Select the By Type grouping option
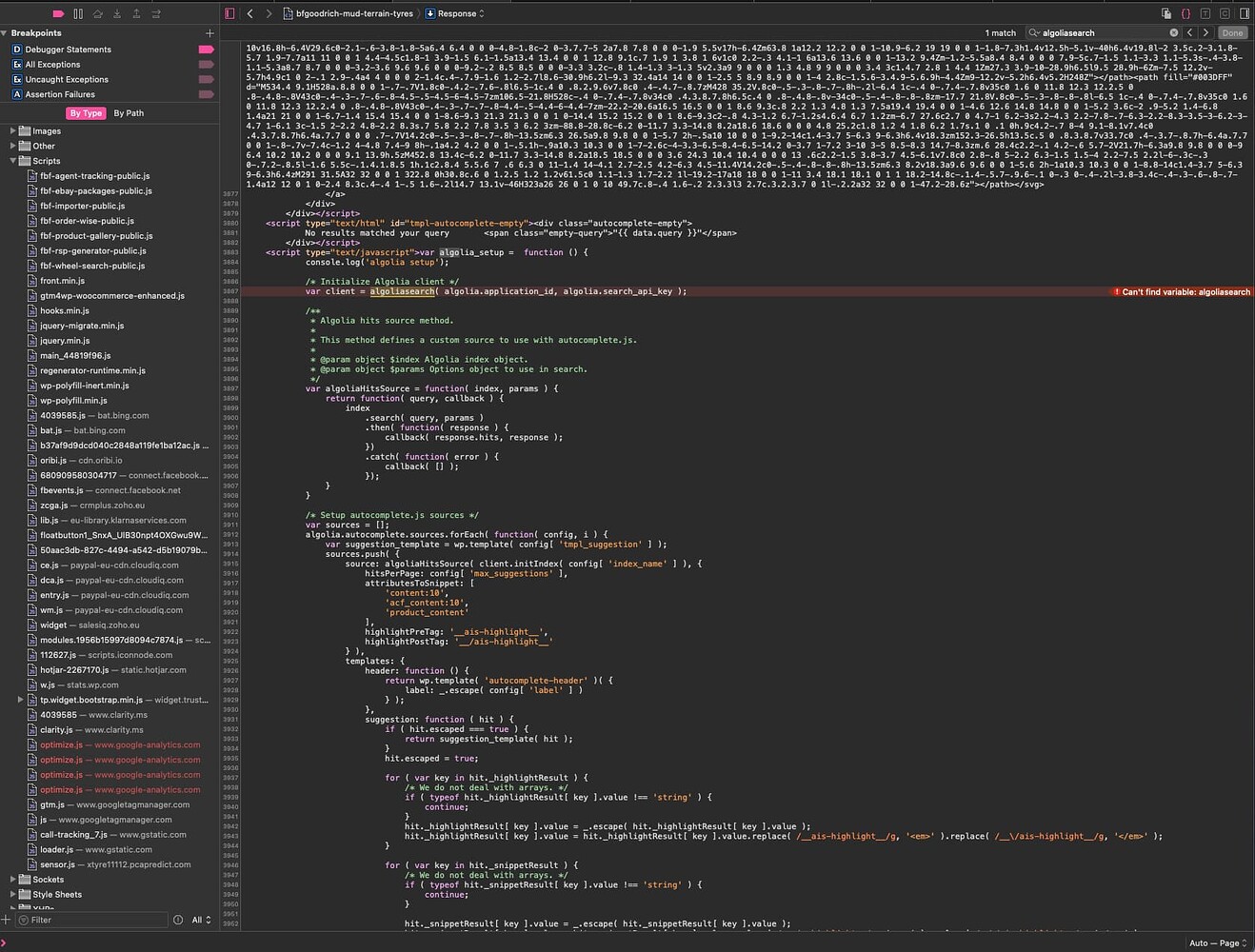 pos(86,113)
